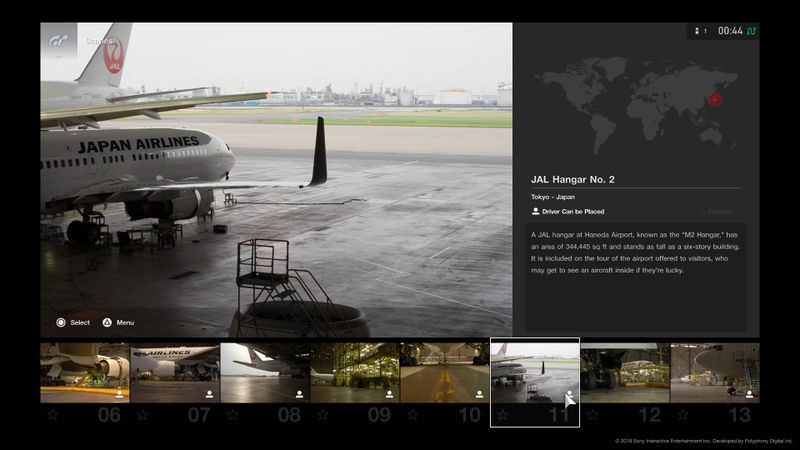Image resolution: width=800 pixels, height=450 pixels.
Task: Select scene thumbnail 08 with parked plane
Action: click(x=264, y=372)
